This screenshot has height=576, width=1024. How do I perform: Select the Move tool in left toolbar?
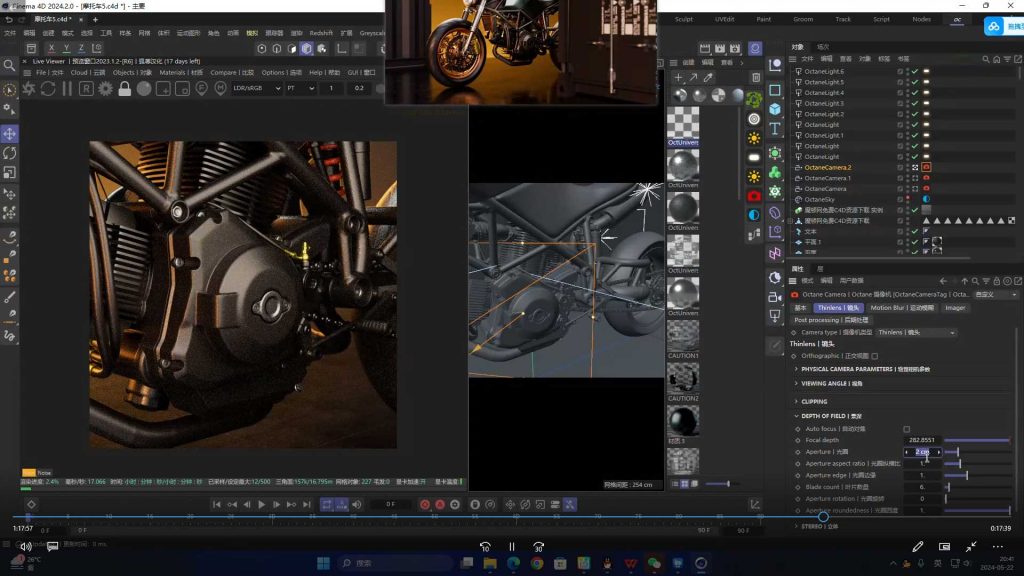coord(10,133)
